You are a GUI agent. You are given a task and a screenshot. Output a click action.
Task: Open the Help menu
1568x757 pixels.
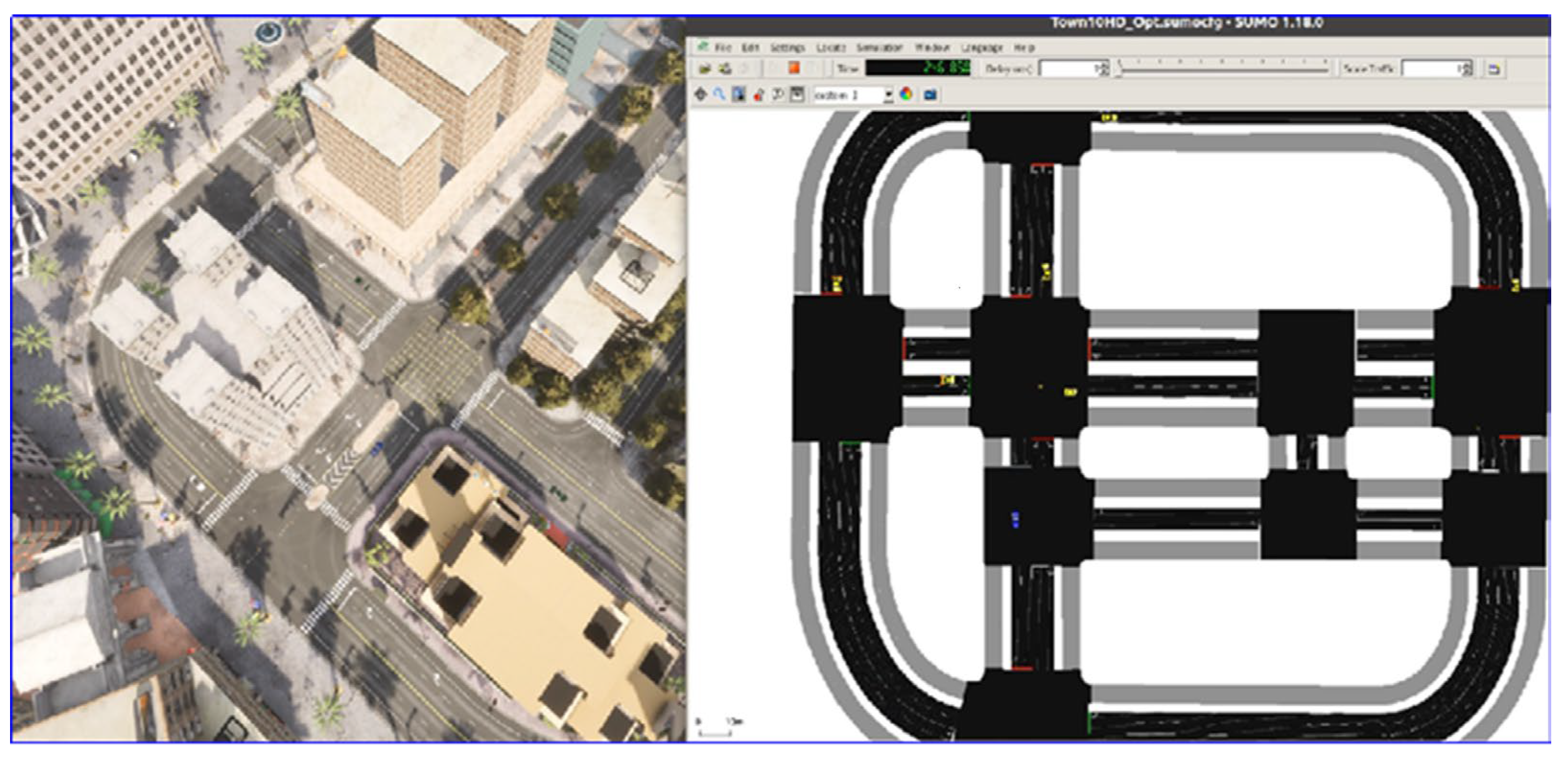(x=1024, y=47)
